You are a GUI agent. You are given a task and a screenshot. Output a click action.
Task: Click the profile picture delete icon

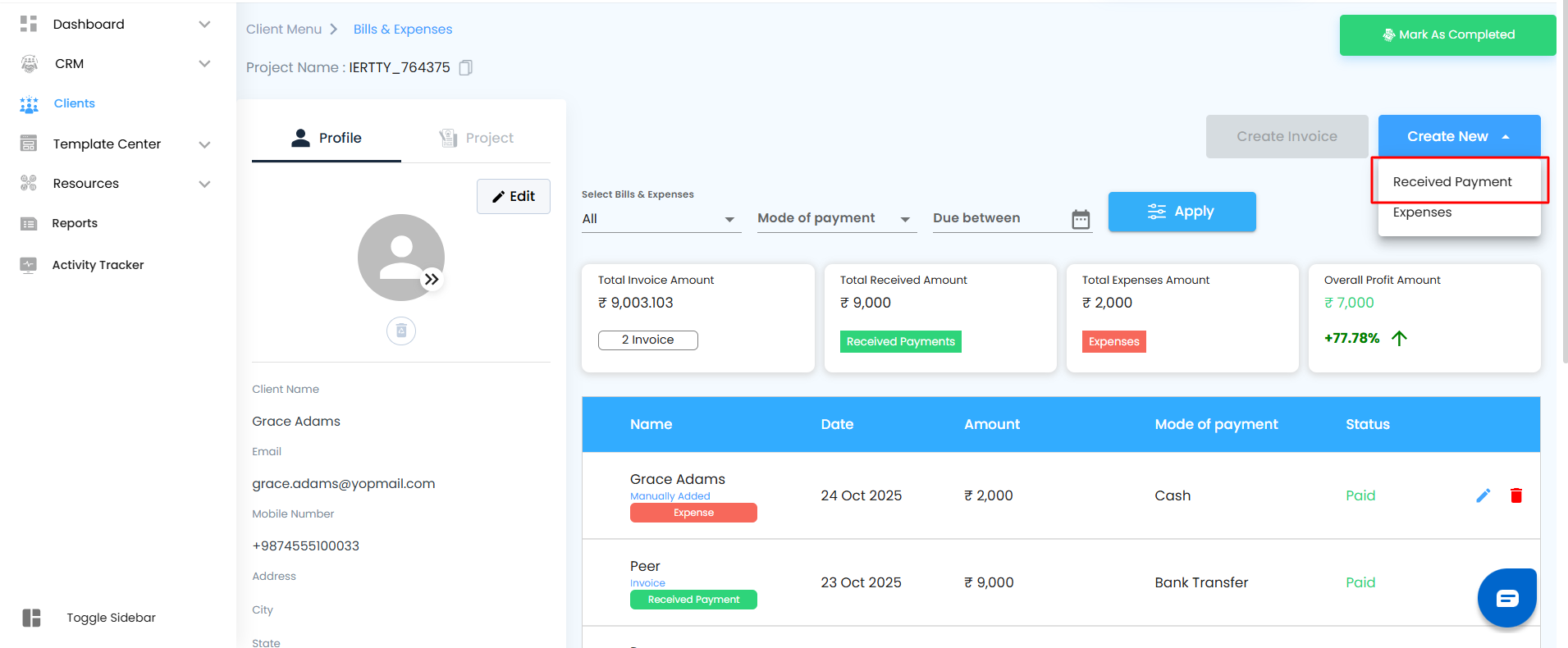(401, 331)
